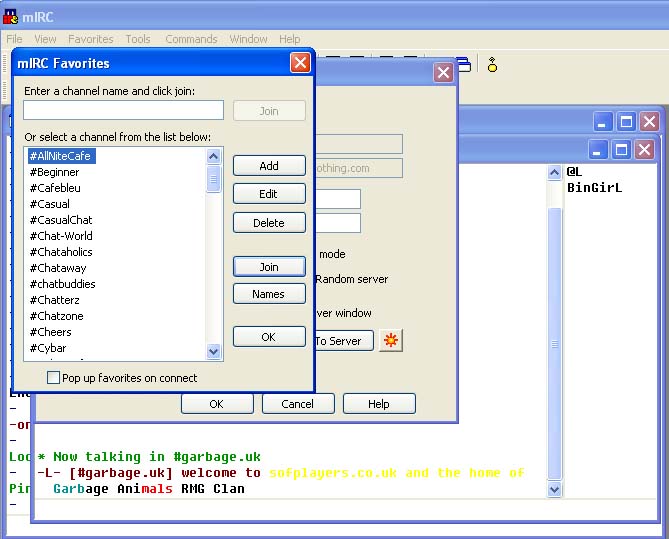Viewport: 669px width, 539px height.
Task: Select #Chat-World in the channel list
Action: point(61,236)
